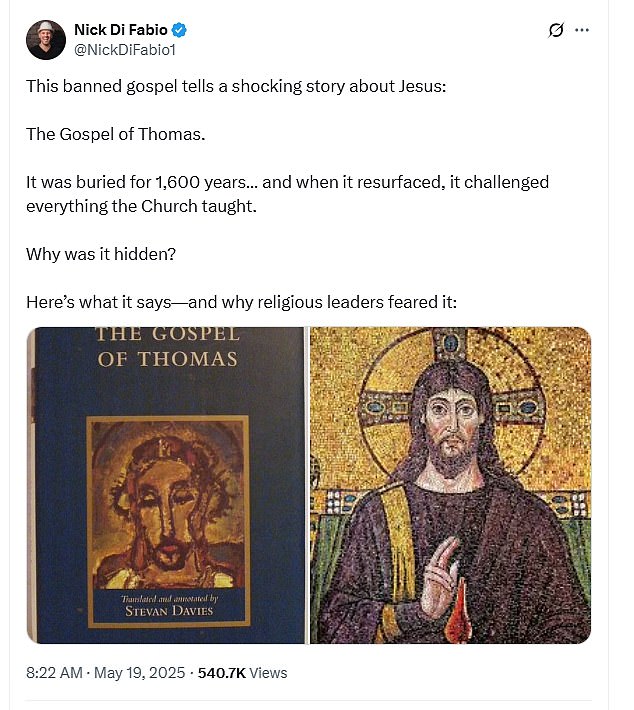Open Nick Di Fabio's profile avatar

(x=46, y=40)
